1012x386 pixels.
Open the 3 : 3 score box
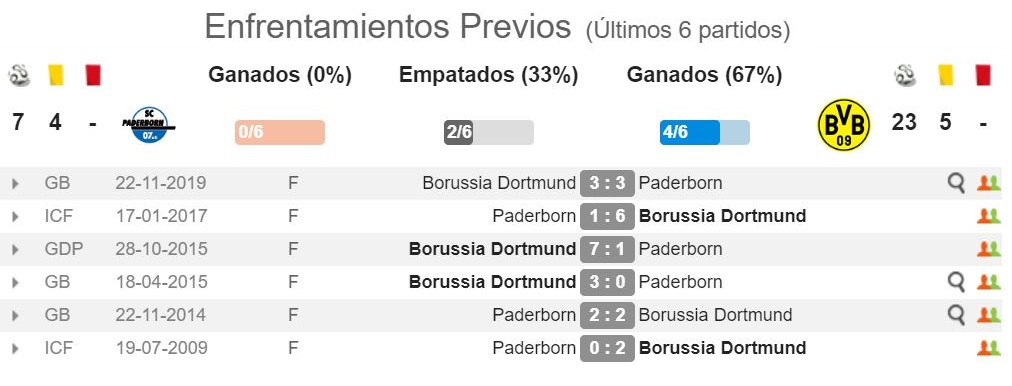tap(607, 183)
